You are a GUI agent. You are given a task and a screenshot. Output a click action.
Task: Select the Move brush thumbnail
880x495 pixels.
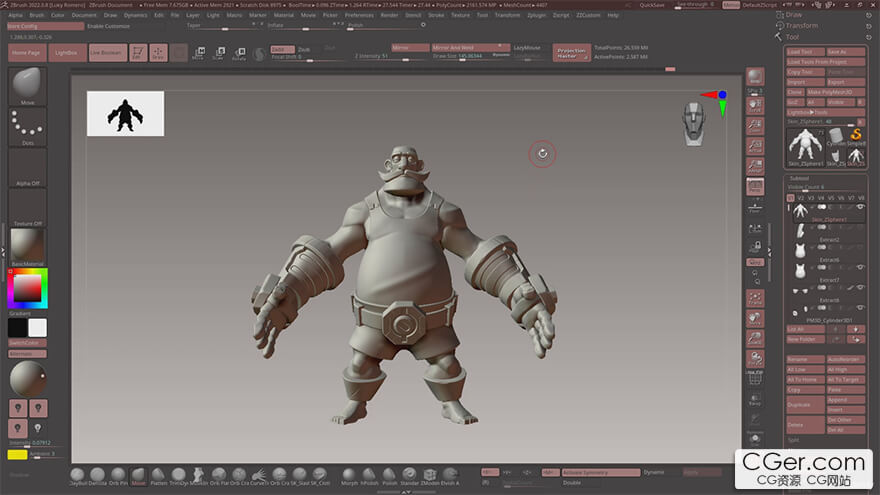[x=27, y=83]
